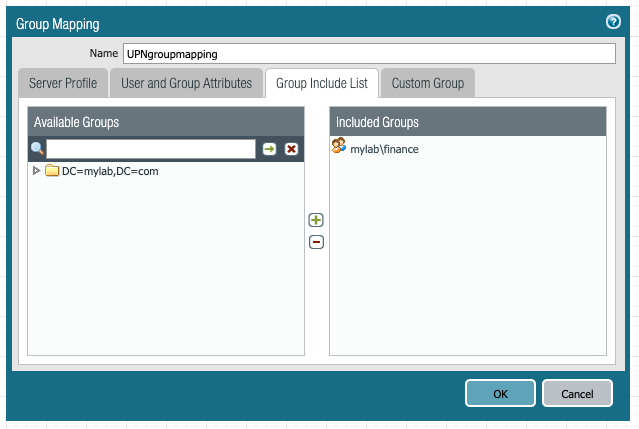Image resolution: width=639 pixels, height=429 pixels.
Task: Open the User and Group Attributes tab
Action: (x=186, y=83)
